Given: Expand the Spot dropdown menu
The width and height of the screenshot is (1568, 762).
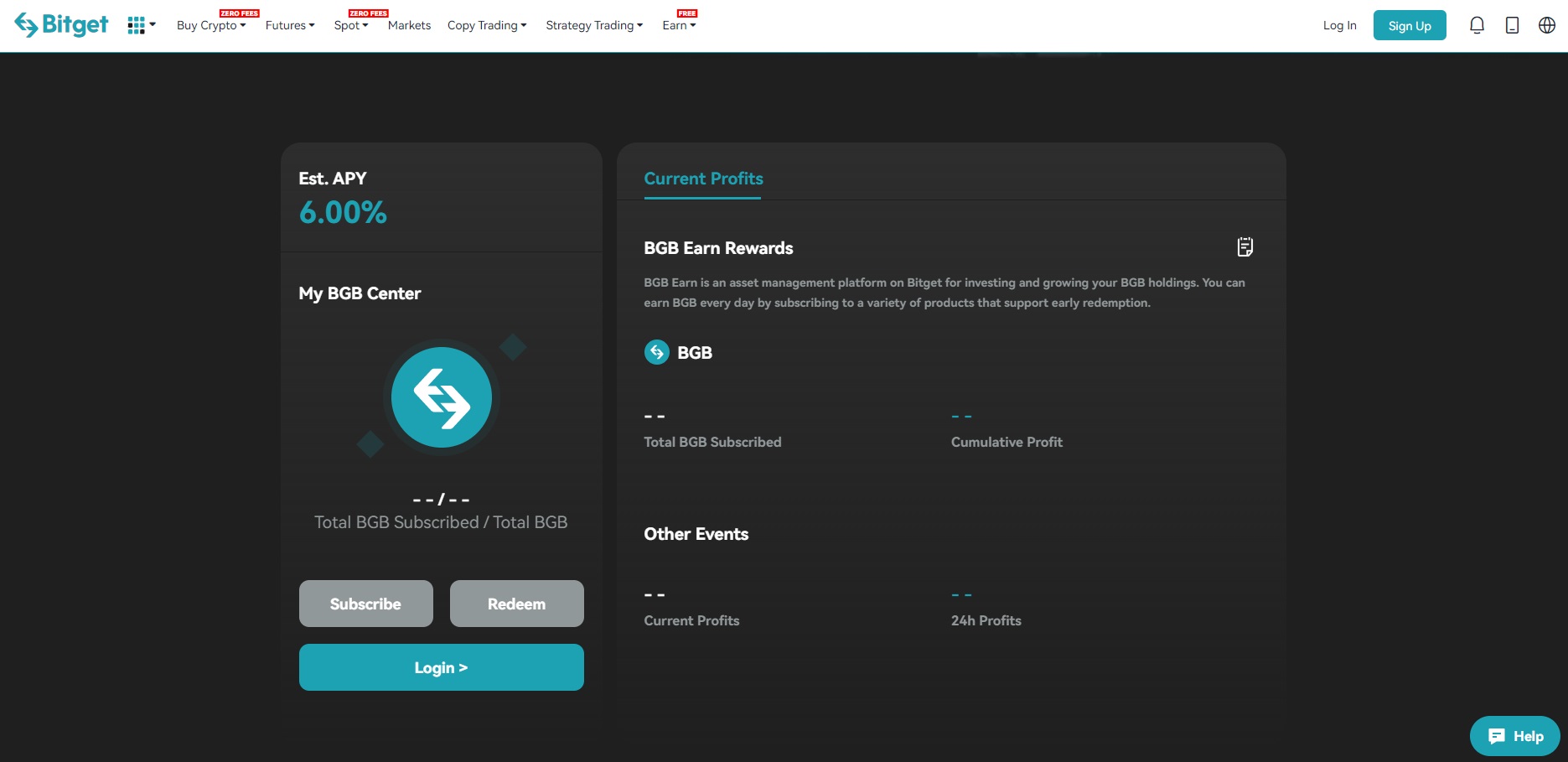Looking at the screenshot, I should coord(351,25).
